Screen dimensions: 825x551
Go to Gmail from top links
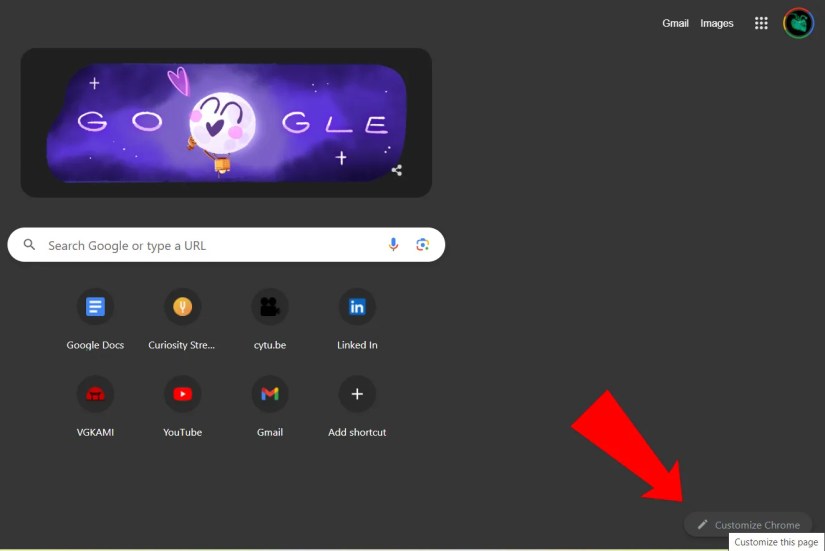click(675, 23)
